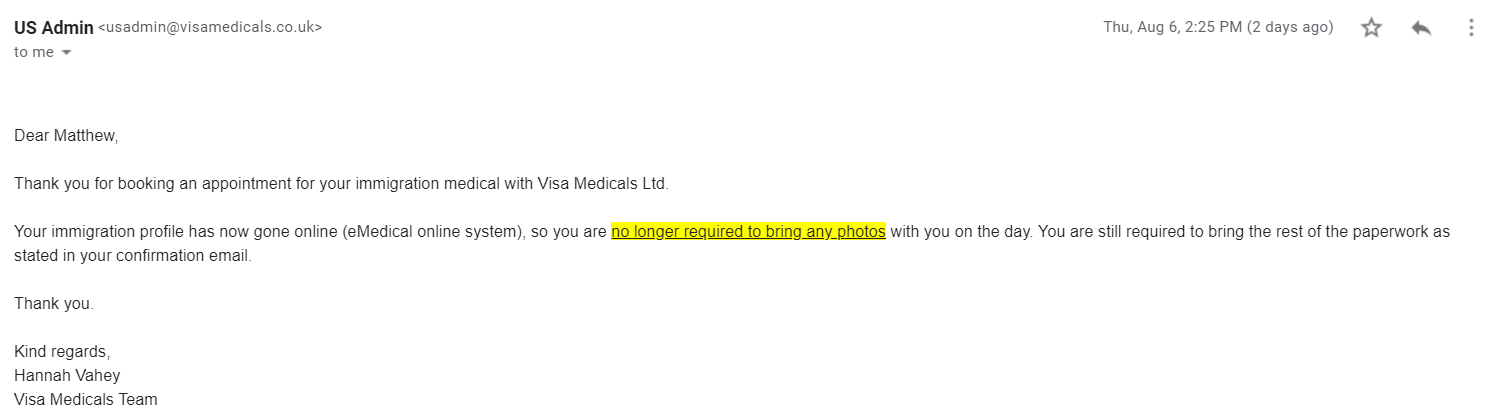Click the "stated in your confirmation email" line
1510x416 pixels.
tap(133, 256)
